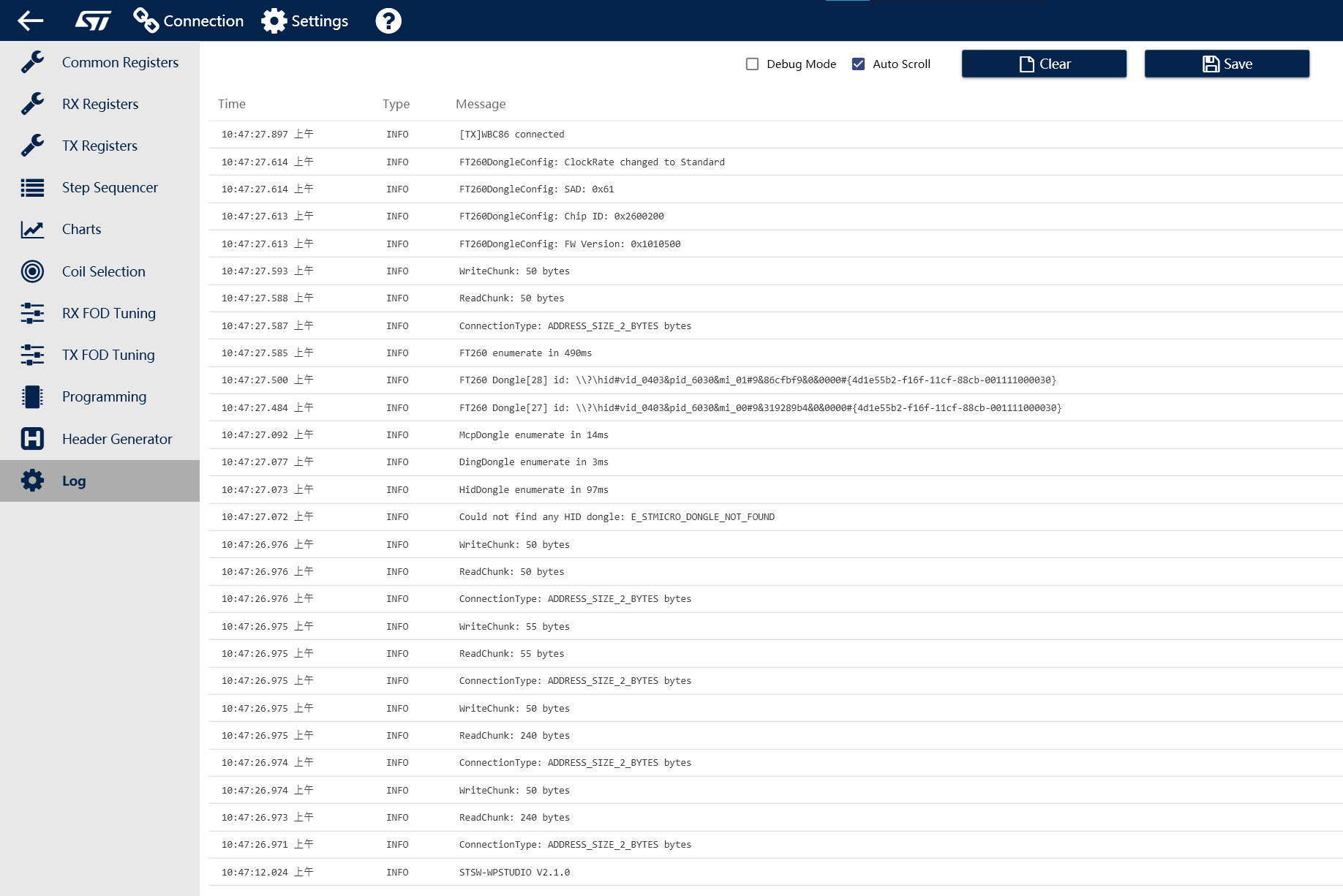The height and width of the screenshot is (896, 1343).
Task: Select the Charts graph icon
Action: pos(32,229)
